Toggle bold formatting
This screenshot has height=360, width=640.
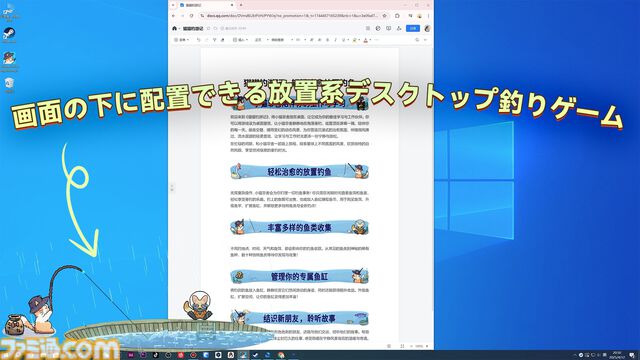pyautogui.click(x=327, y=40)
